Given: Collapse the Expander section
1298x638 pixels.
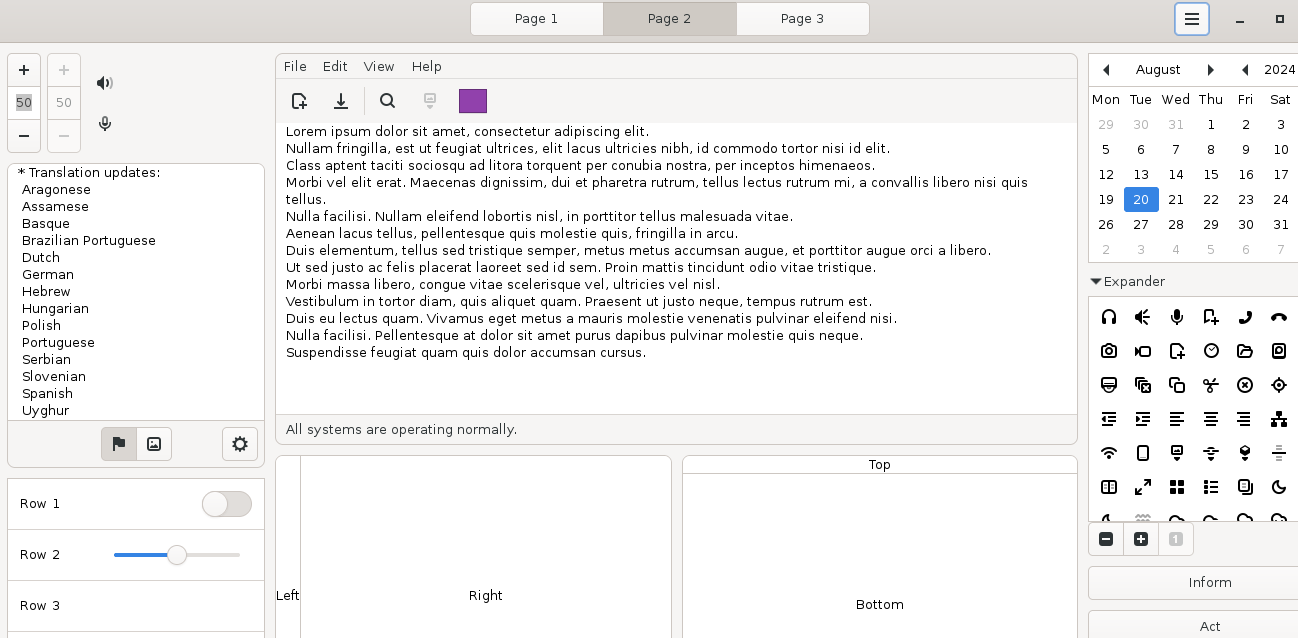Looking at the screenshot, I should pos(1096,281).
